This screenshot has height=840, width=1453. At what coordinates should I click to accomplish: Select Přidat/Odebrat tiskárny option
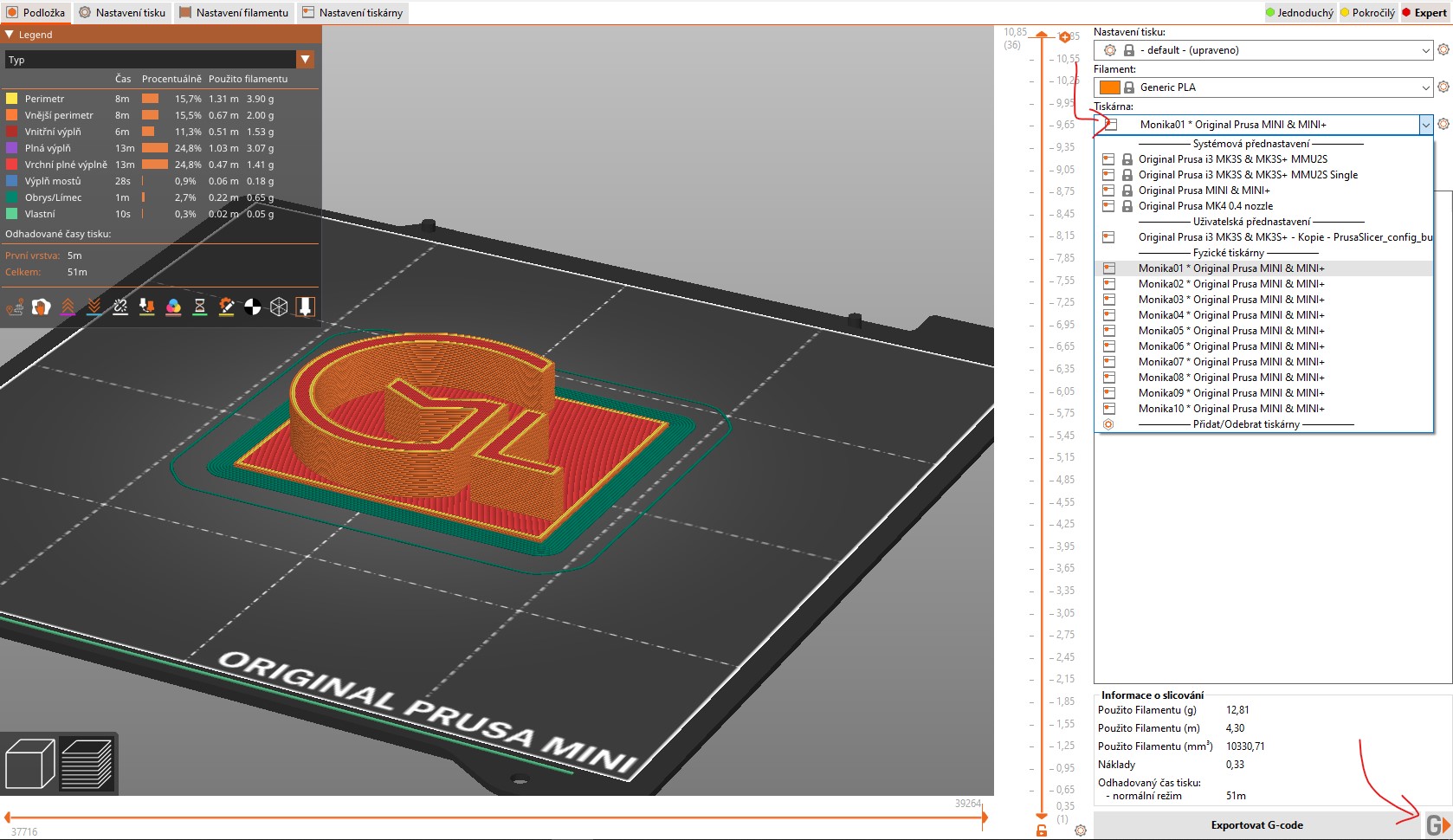point(1245,424)
